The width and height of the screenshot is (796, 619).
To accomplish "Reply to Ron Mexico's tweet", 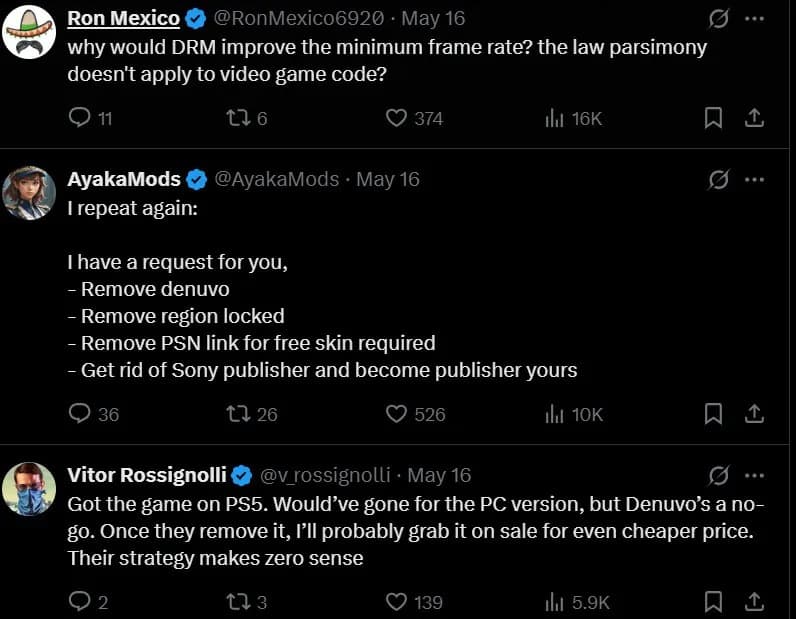I will coord(80,118).
